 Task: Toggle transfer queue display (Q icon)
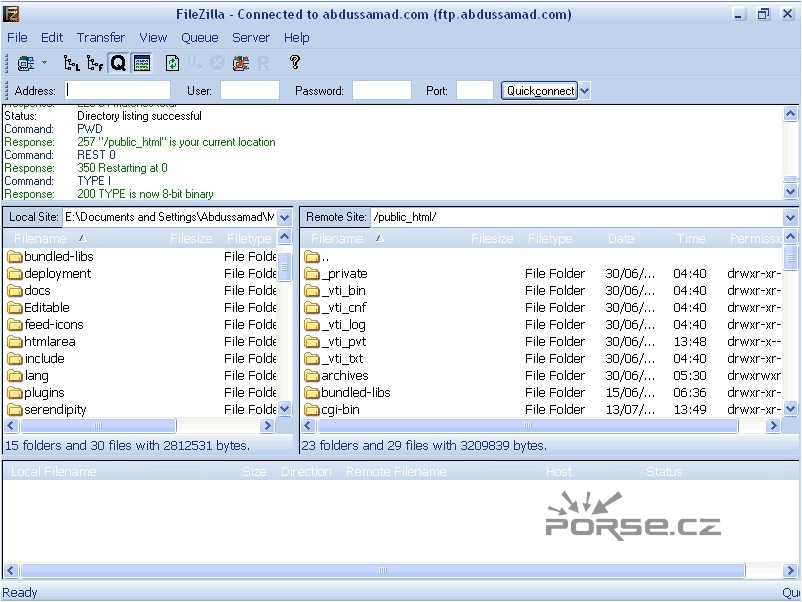118,63
